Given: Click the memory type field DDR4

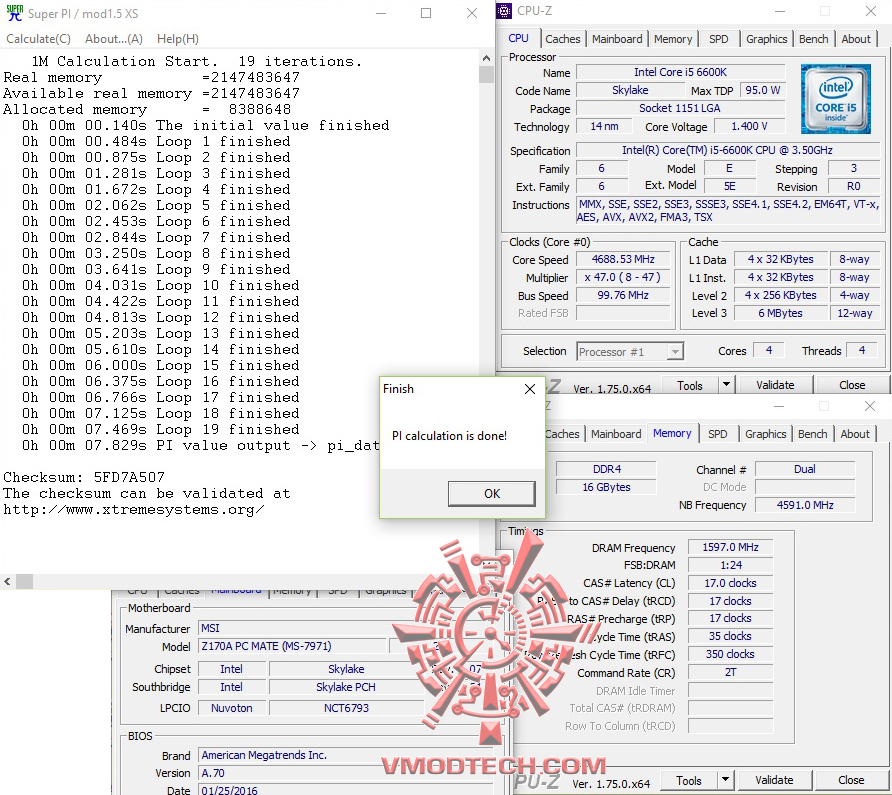Looking at the screenshot, I should (606, 469).
